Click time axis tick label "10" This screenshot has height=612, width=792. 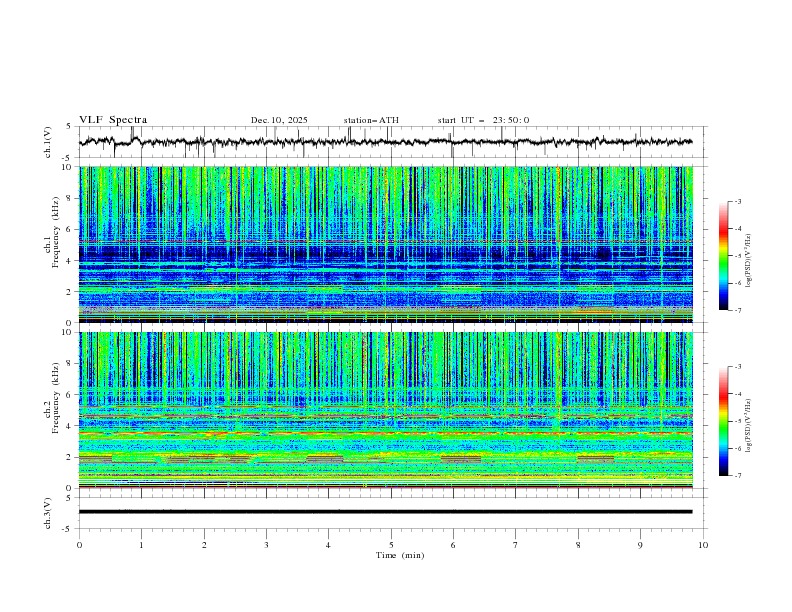(703, 545)
